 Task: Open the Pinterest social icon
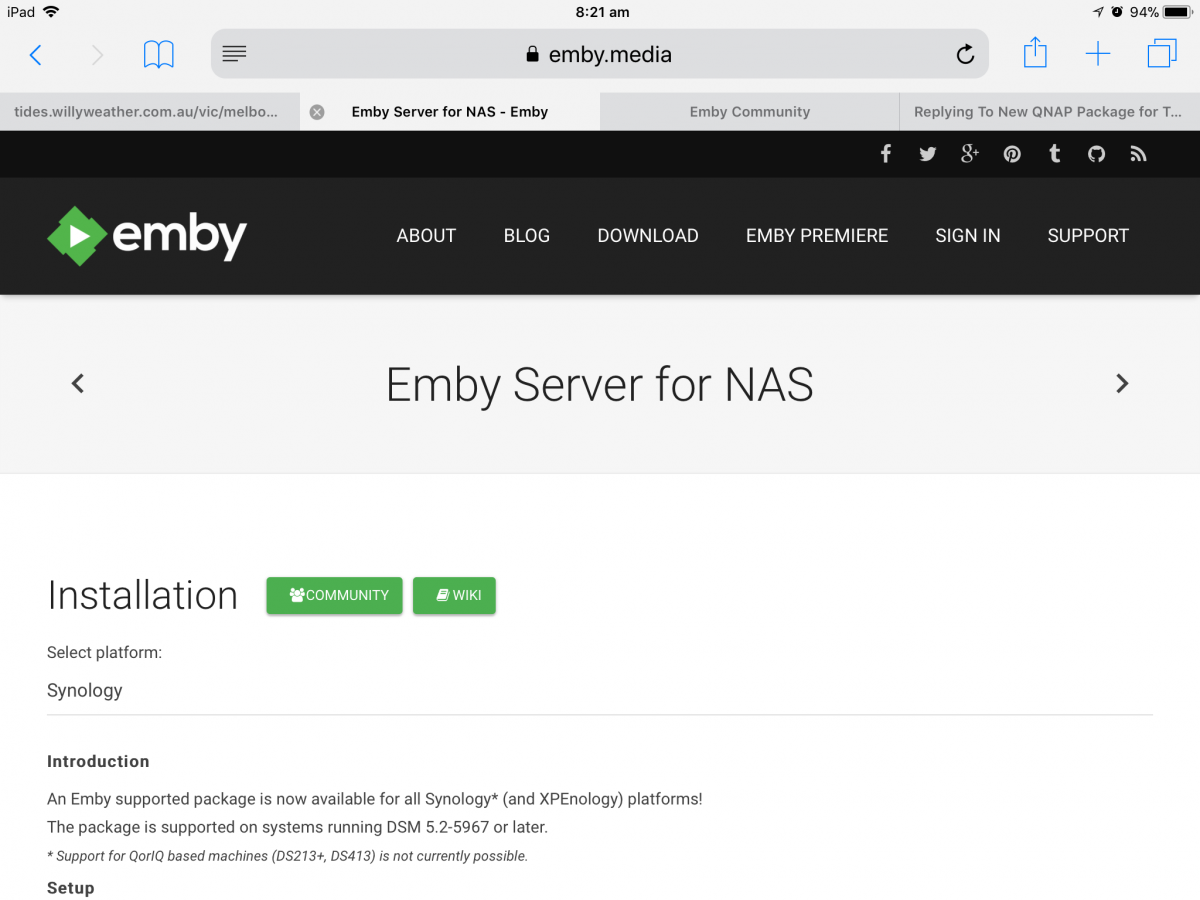(x=1013, y=154)
